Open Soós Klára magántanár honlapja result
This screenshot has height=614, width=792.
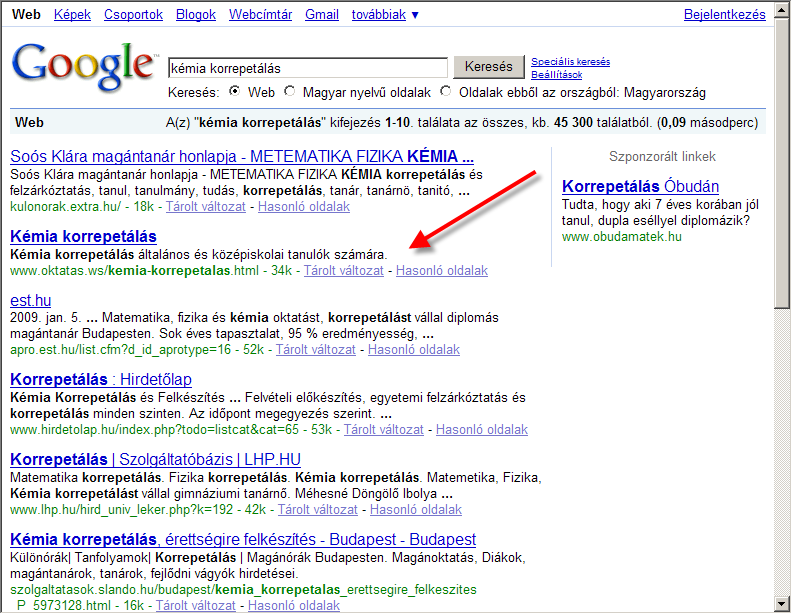tap(242, 157)
